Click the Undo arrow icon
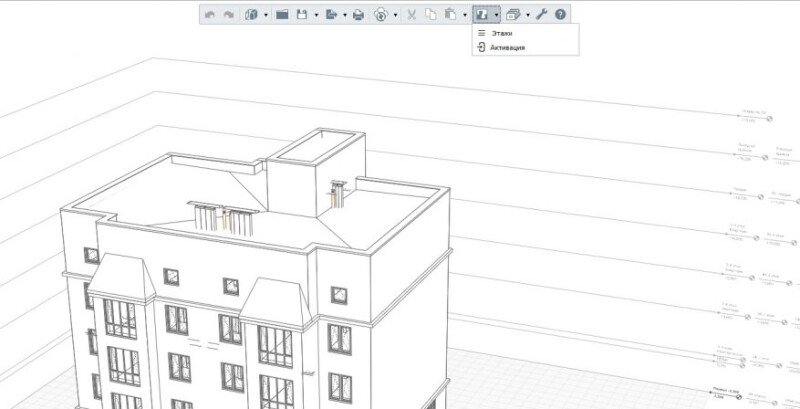Screen dimensions: 800x409 210,15
